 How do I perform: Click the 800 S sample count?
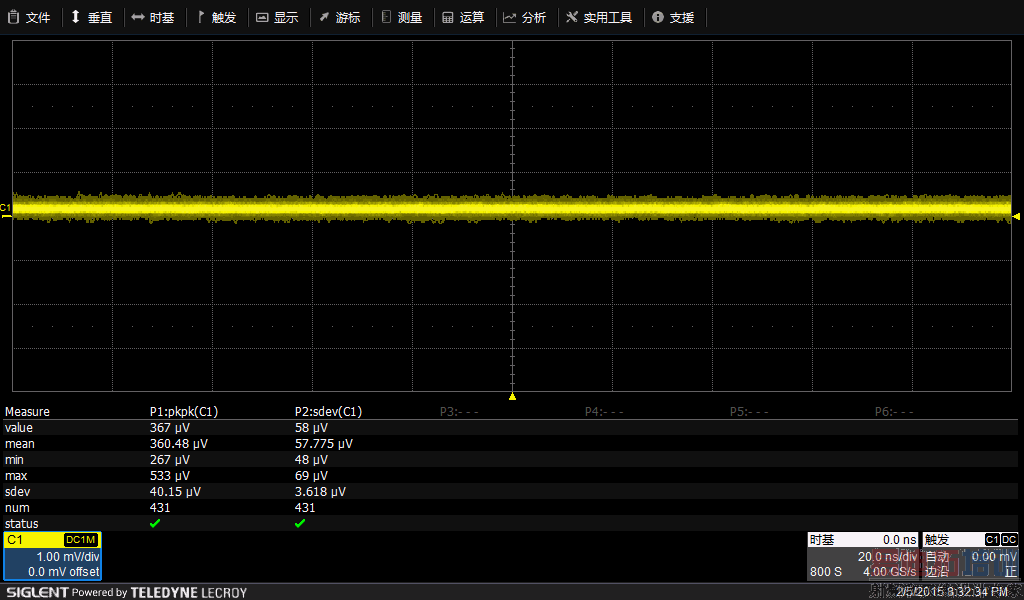point(825,572)
